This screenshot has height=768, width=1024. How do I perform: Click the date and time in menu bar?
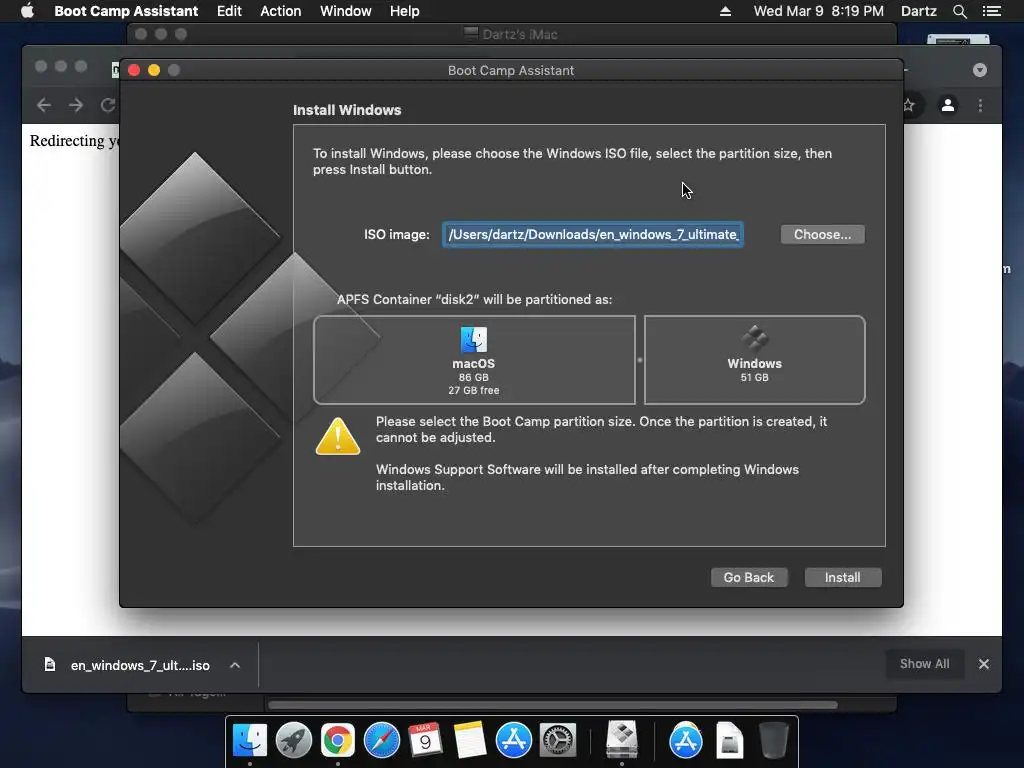818,11
